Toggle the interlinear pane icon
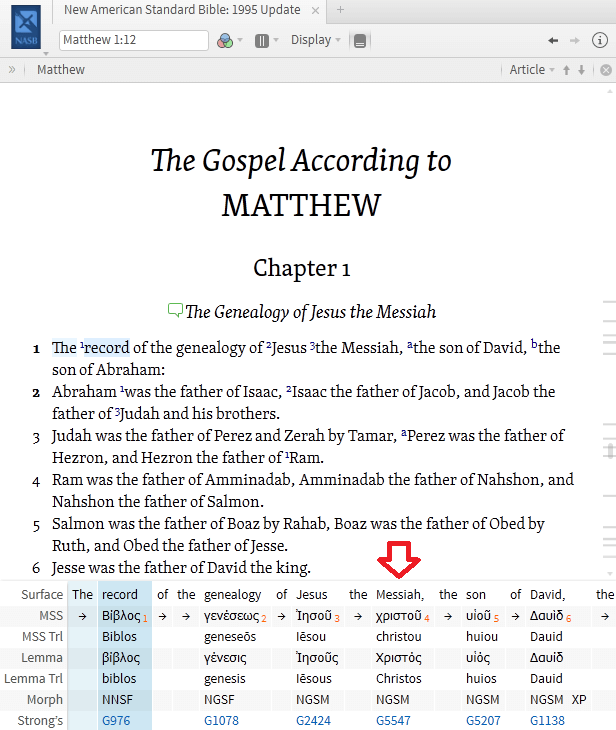The image size is (616, 730). 360,41
